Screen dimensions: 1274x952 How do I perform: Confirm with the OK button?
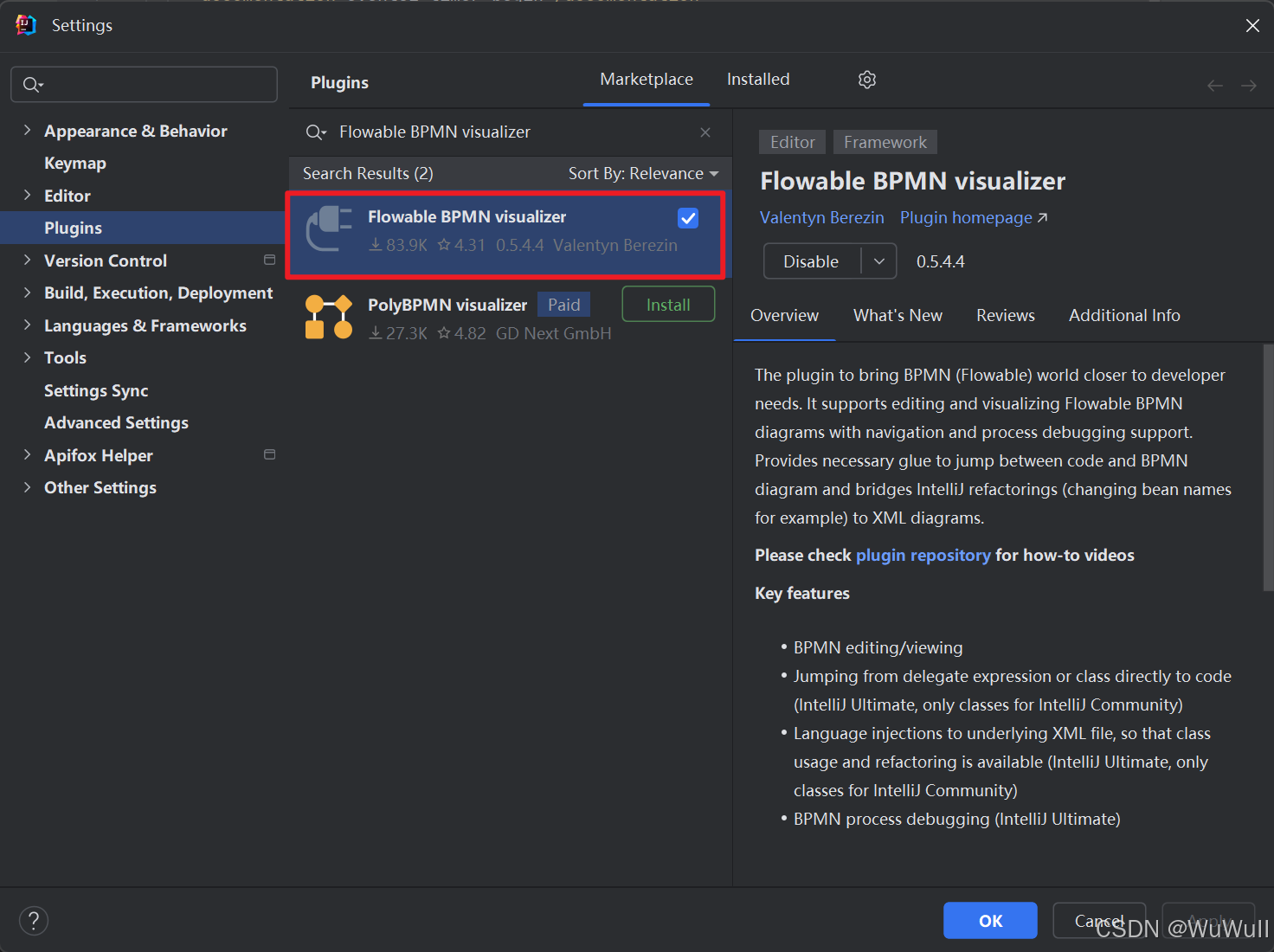[x=990, y=921]
